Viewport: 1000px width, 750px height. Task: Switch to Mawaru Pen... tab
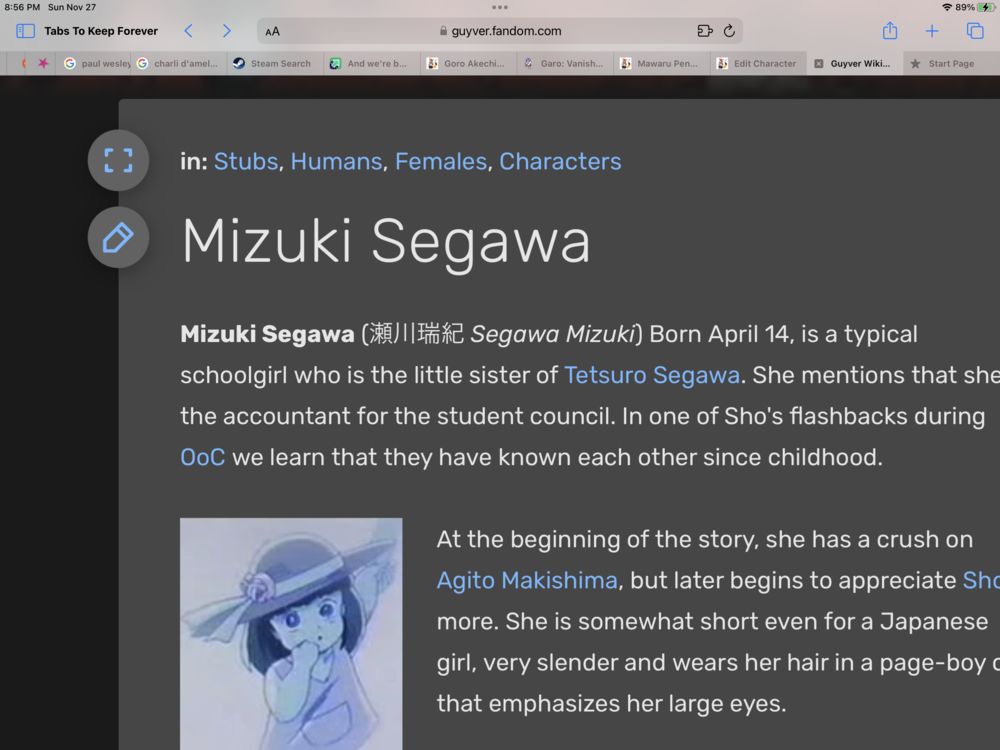(662, 63)
